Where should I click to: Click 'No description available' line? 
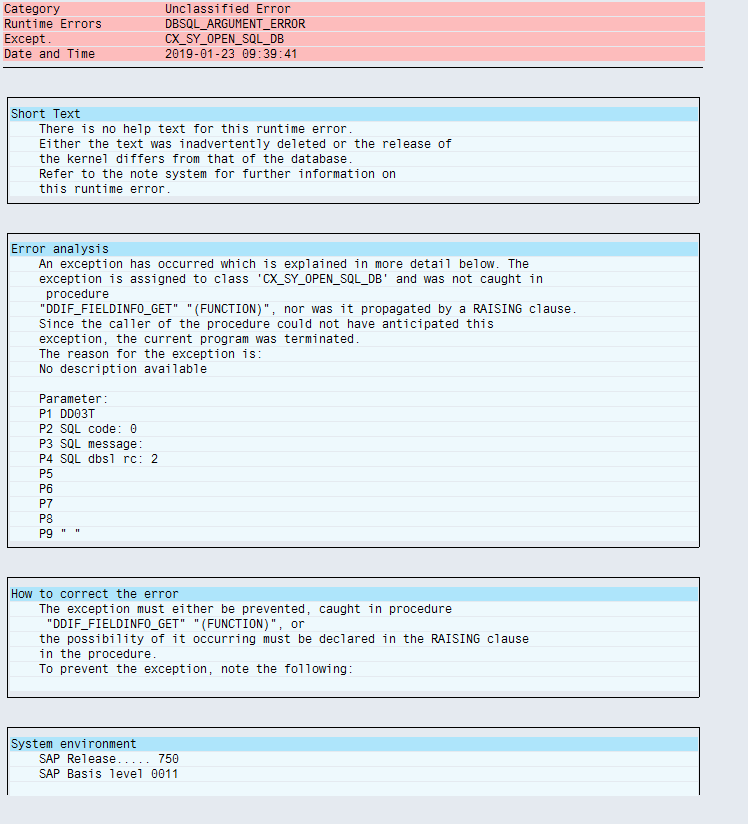tap(123, 369)
